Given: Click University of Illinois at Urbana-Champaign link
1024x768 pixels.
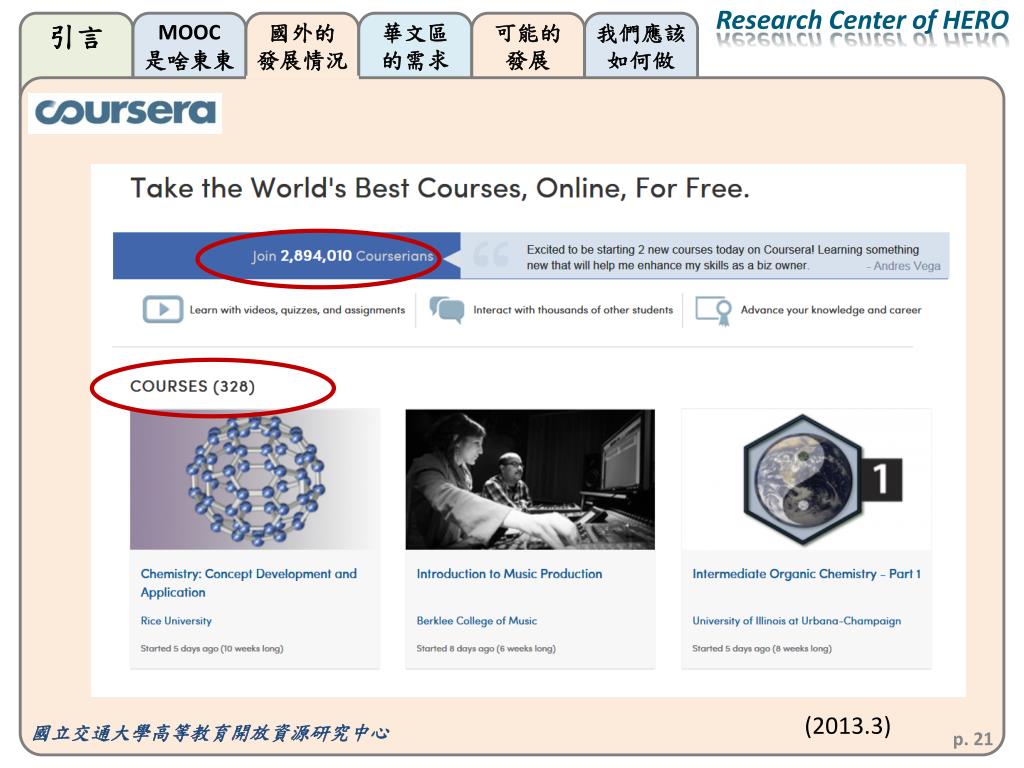Looking at the screenshot, I should (x=797, y=620).
